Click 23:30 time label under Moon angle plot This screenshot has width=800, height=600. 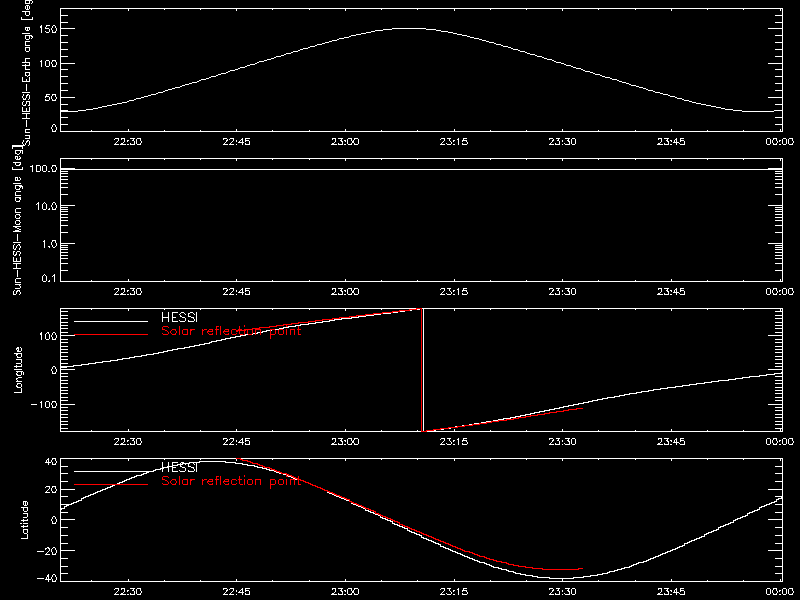pos(562,292)
